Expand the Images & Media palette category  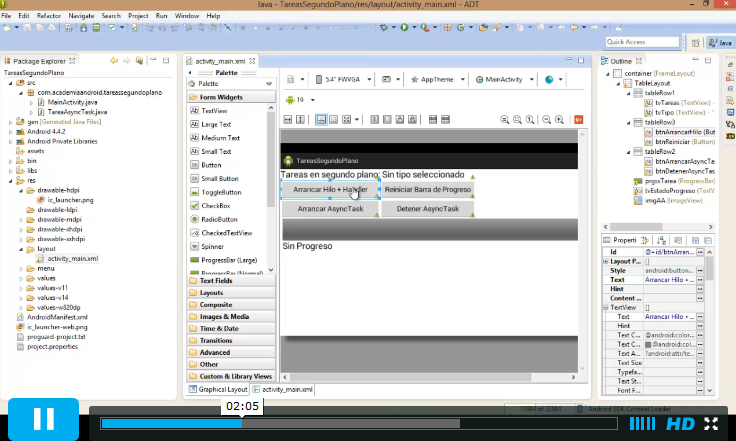pos(231,317)
